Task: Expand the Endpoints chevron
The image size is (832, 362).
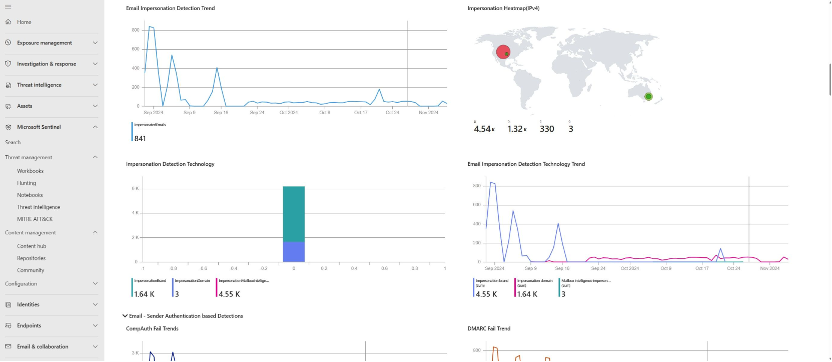Action: (x=95, y=325)
